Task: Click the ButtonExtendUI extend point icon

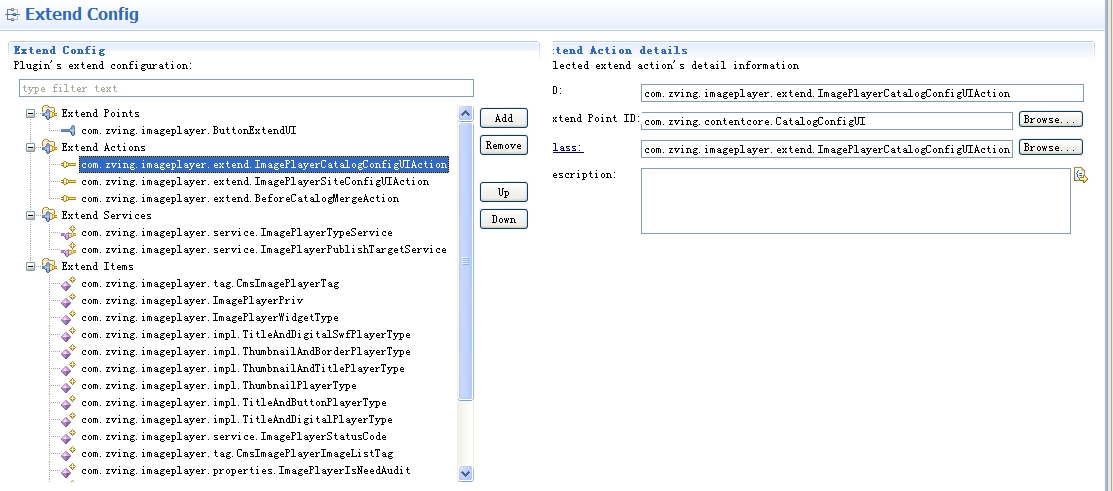Action: point(68,130)
